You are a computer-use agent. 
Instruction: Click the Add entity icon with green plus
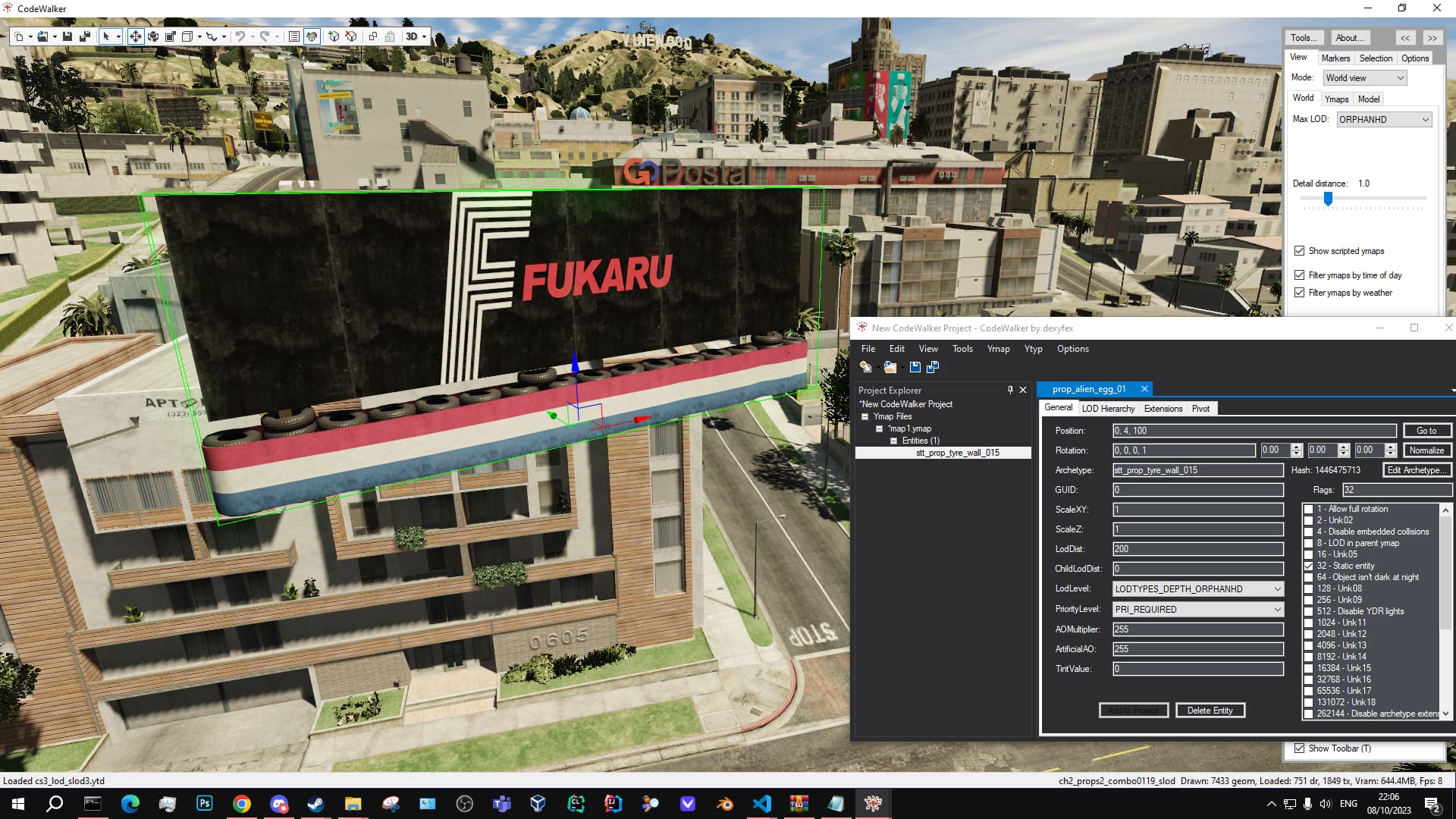click(333, 36)
